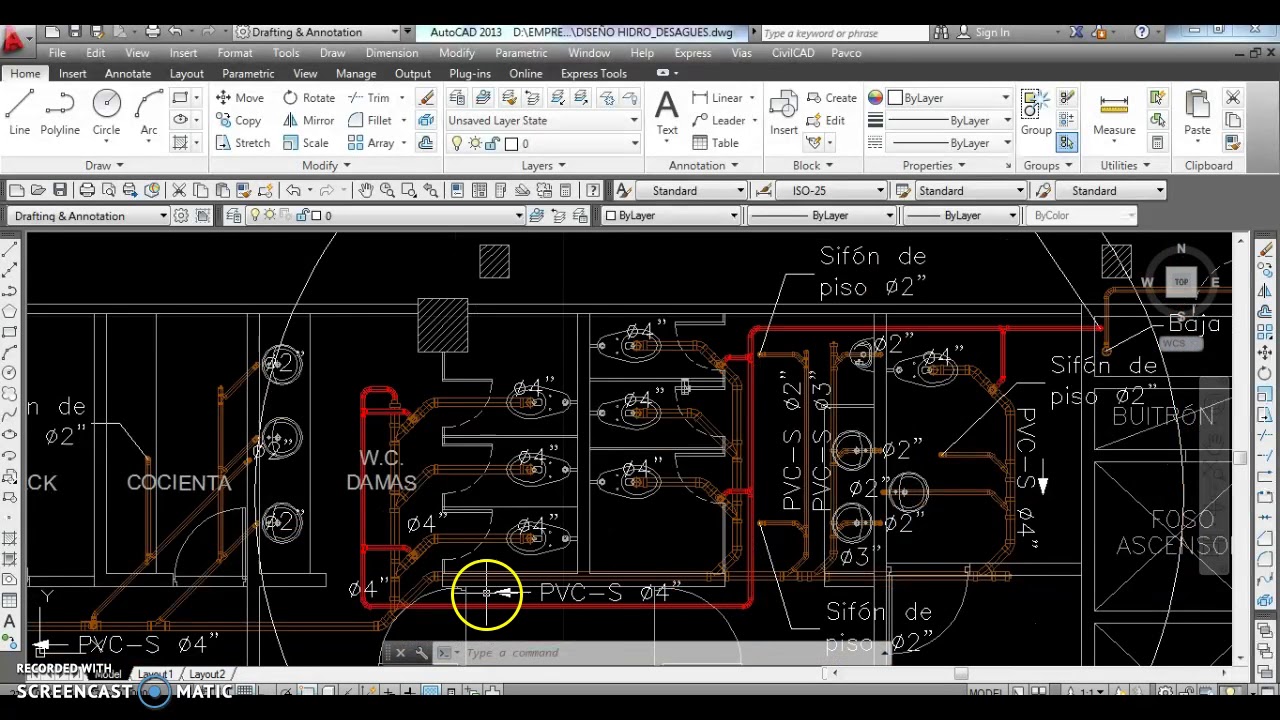
Task: Toggle lock icon for layer 0 in ribbon
Action: [x=492, y=143]
